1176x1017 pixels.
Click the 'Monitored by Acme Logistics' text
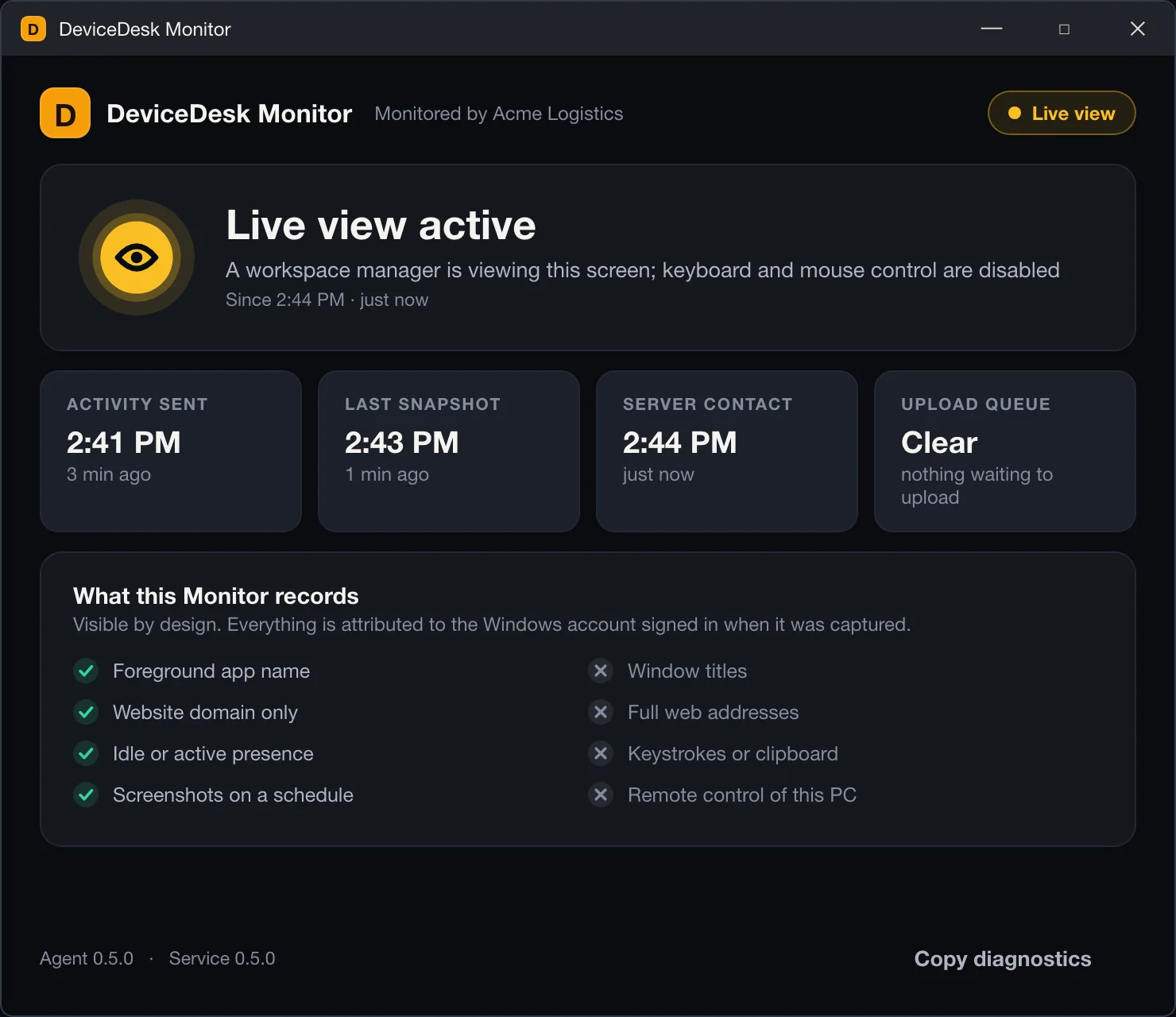coord(499,114)
